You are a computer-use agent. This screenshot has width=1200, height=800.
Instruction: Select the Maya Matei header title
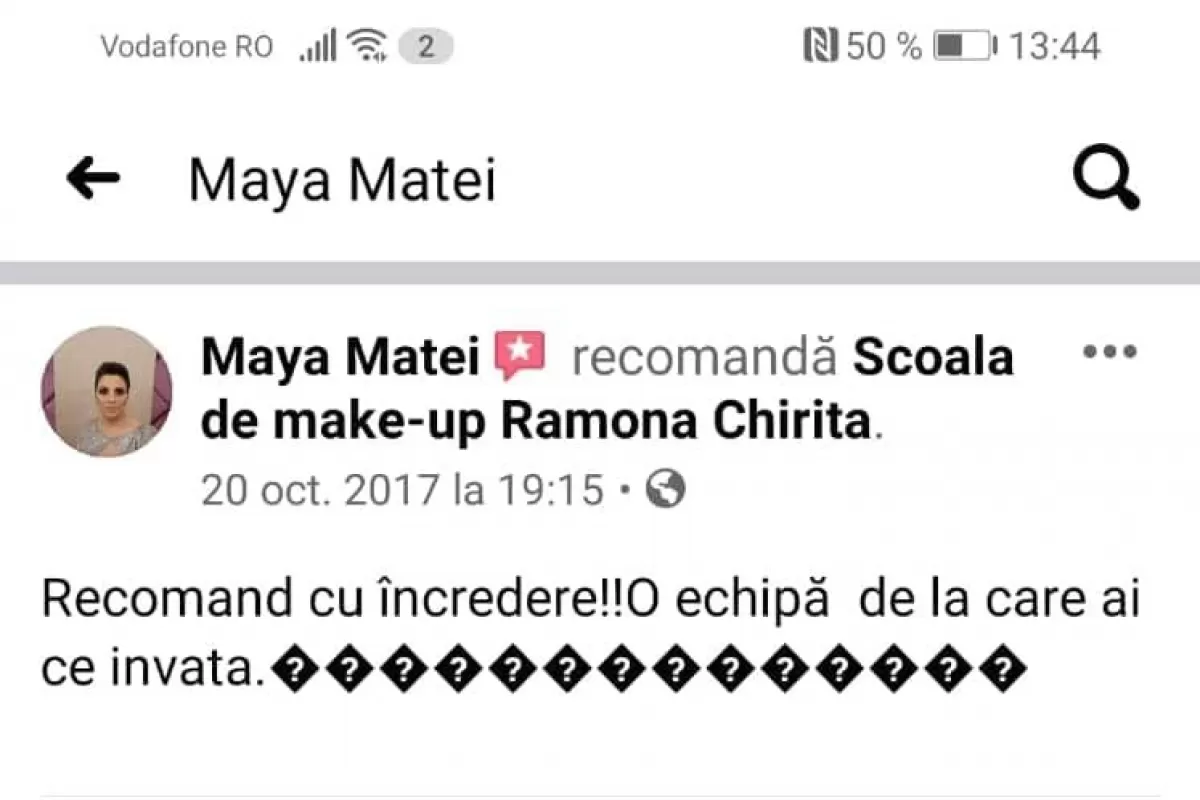[x=340, y=180]
